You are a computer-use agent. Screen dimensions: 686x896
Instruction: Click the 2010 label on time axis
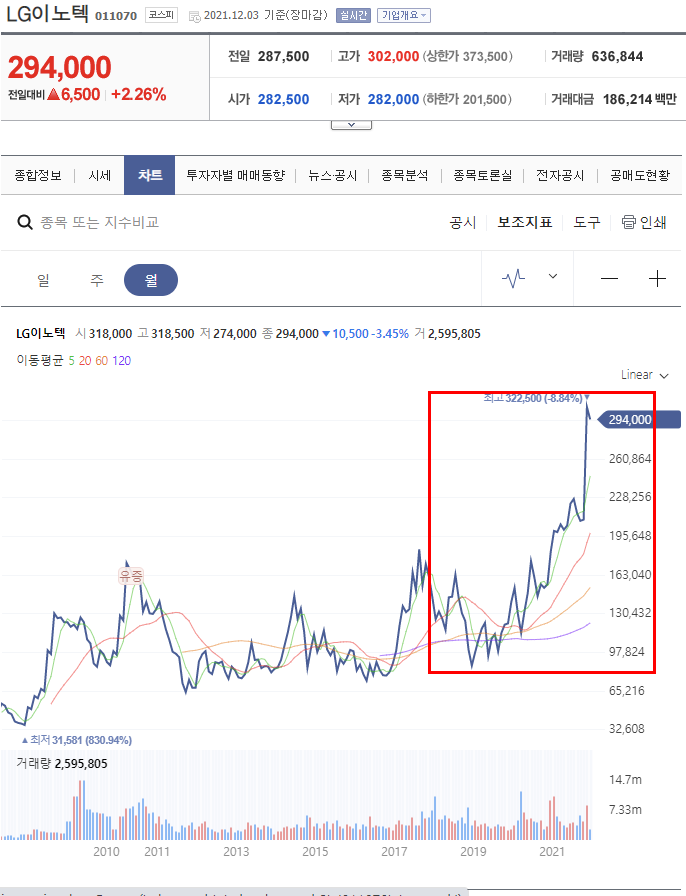point(106,851)
